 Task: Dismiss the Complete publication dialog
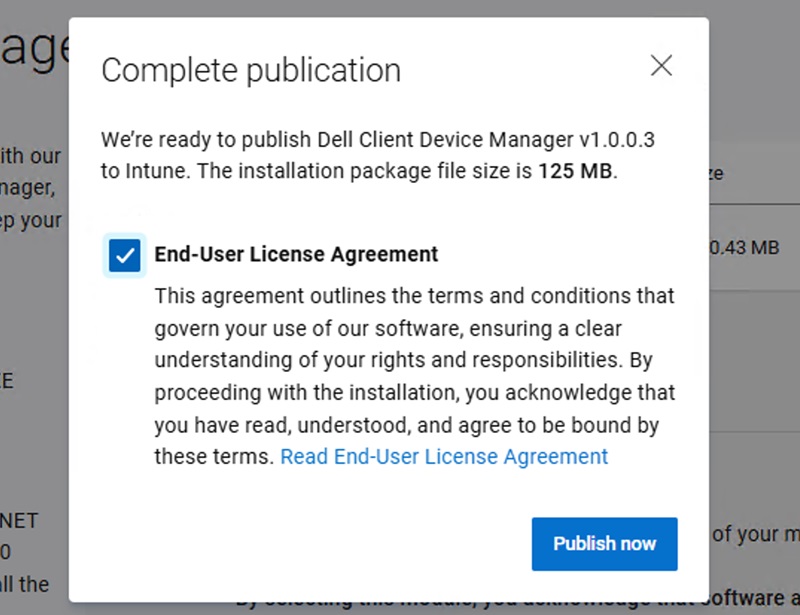pyautogui.click(x=661, y=66)
